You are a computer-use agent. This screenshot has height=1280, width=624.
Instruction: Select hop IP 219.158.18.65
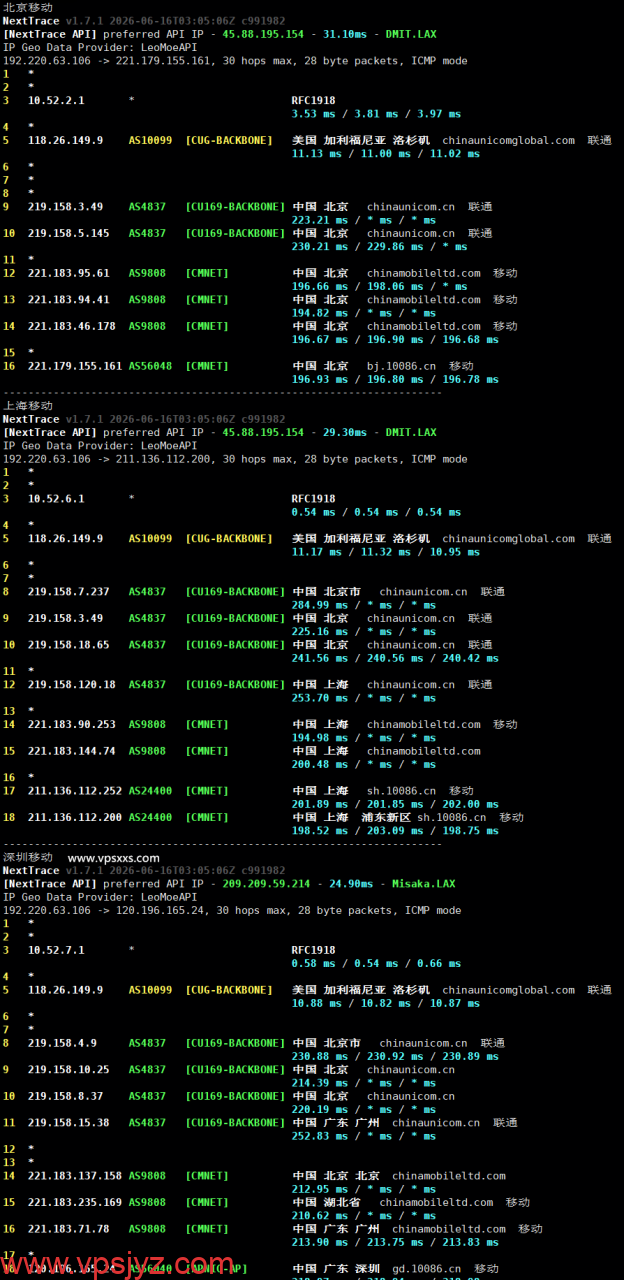[69, 645]
